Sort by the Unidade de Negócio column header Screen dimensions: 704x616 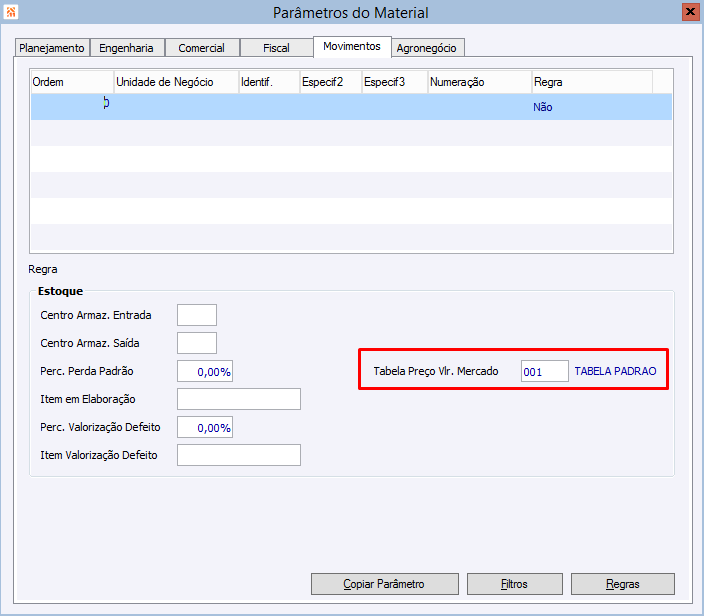click(176, 82)
